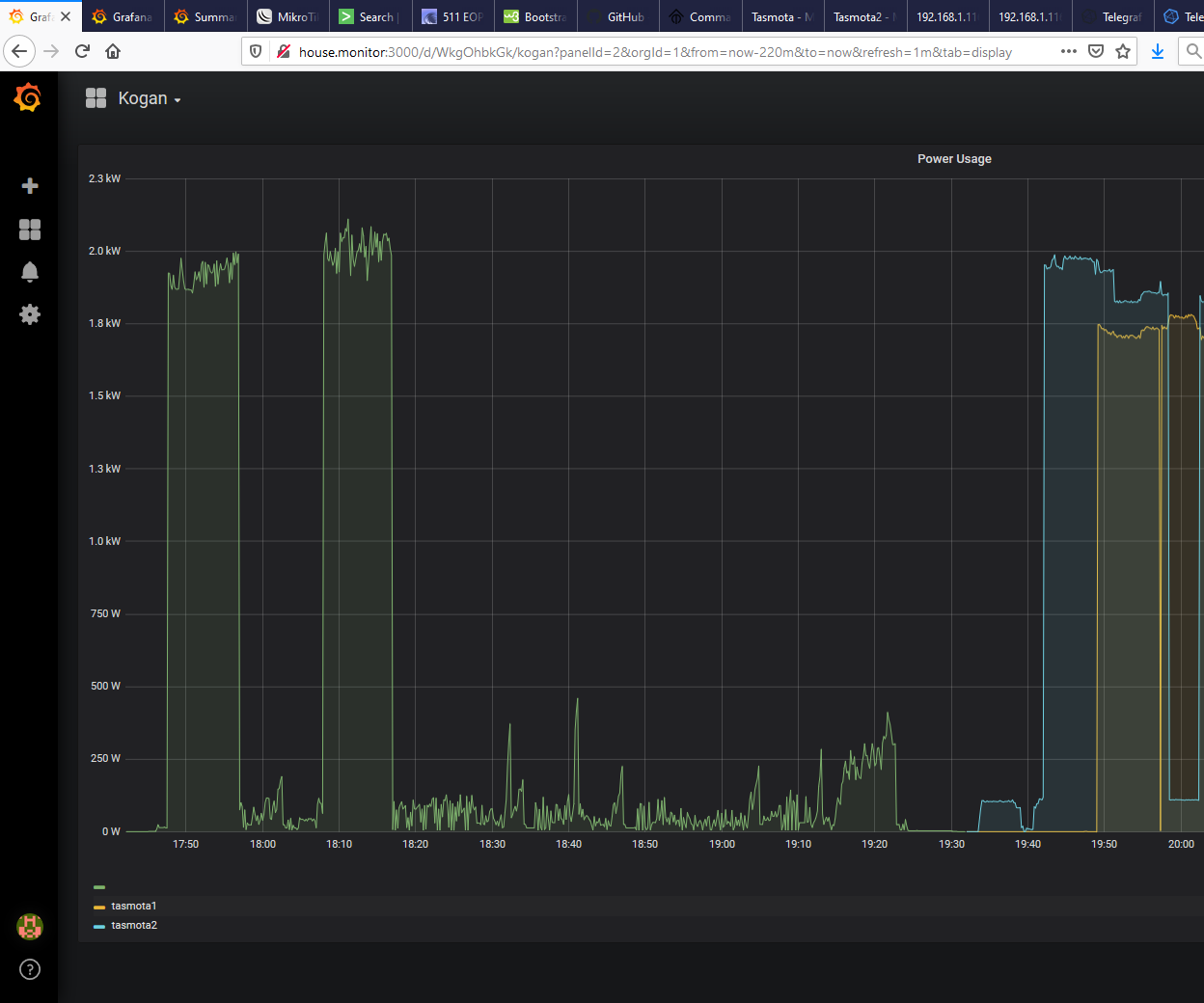Hide the unnamed green series via its legend entry
Image resolution: width=1204 pixels, height=1003 pixels.
coord(98,886)
